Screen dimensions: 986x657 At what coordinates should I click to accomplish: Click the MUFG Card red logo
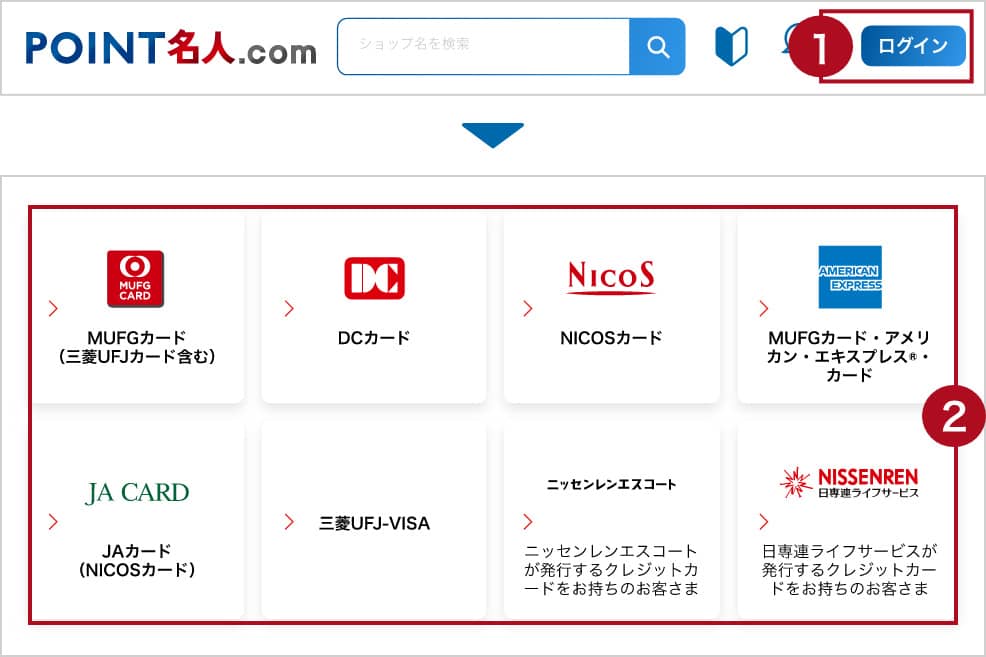click(135, 278)
